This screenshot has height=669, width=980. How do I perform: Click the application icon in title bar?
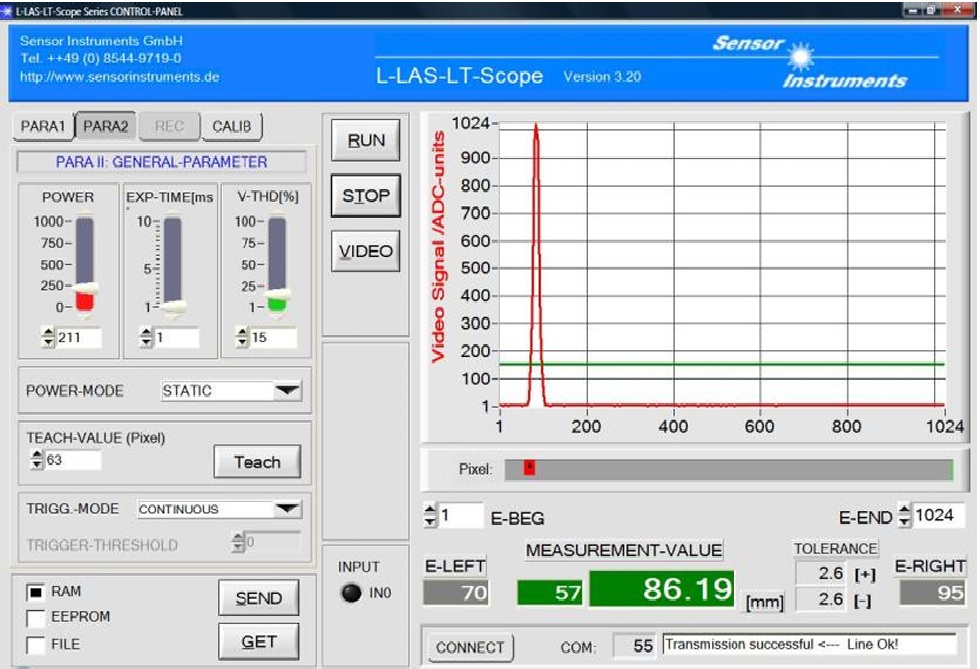pos(7,11)
